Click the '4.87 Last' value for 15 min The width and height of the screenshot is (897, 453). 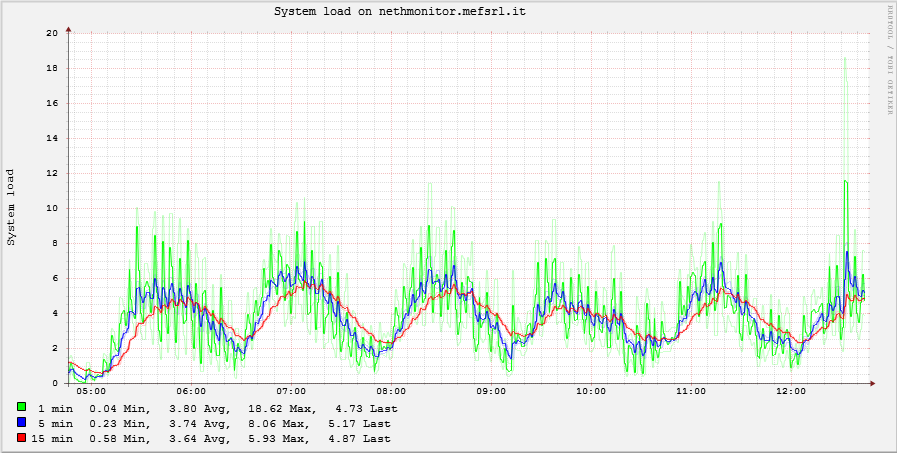[358, 439]
